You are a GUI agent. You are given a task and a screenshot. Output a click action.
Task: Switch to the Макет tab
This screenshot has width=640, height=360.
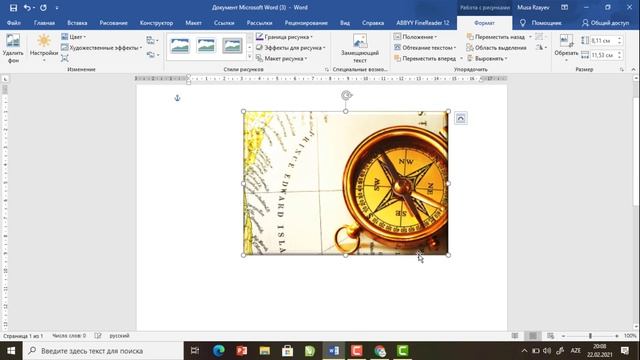point(193,23)
